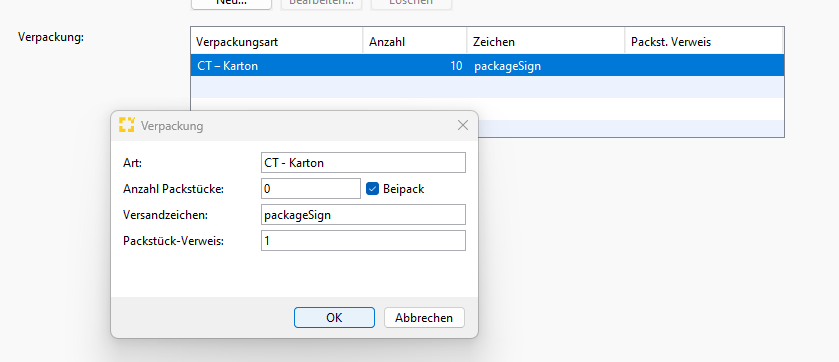Focus the Art field containing CT - Karton
The height and width of the screenshot is (362, 839).
point(363,163)
